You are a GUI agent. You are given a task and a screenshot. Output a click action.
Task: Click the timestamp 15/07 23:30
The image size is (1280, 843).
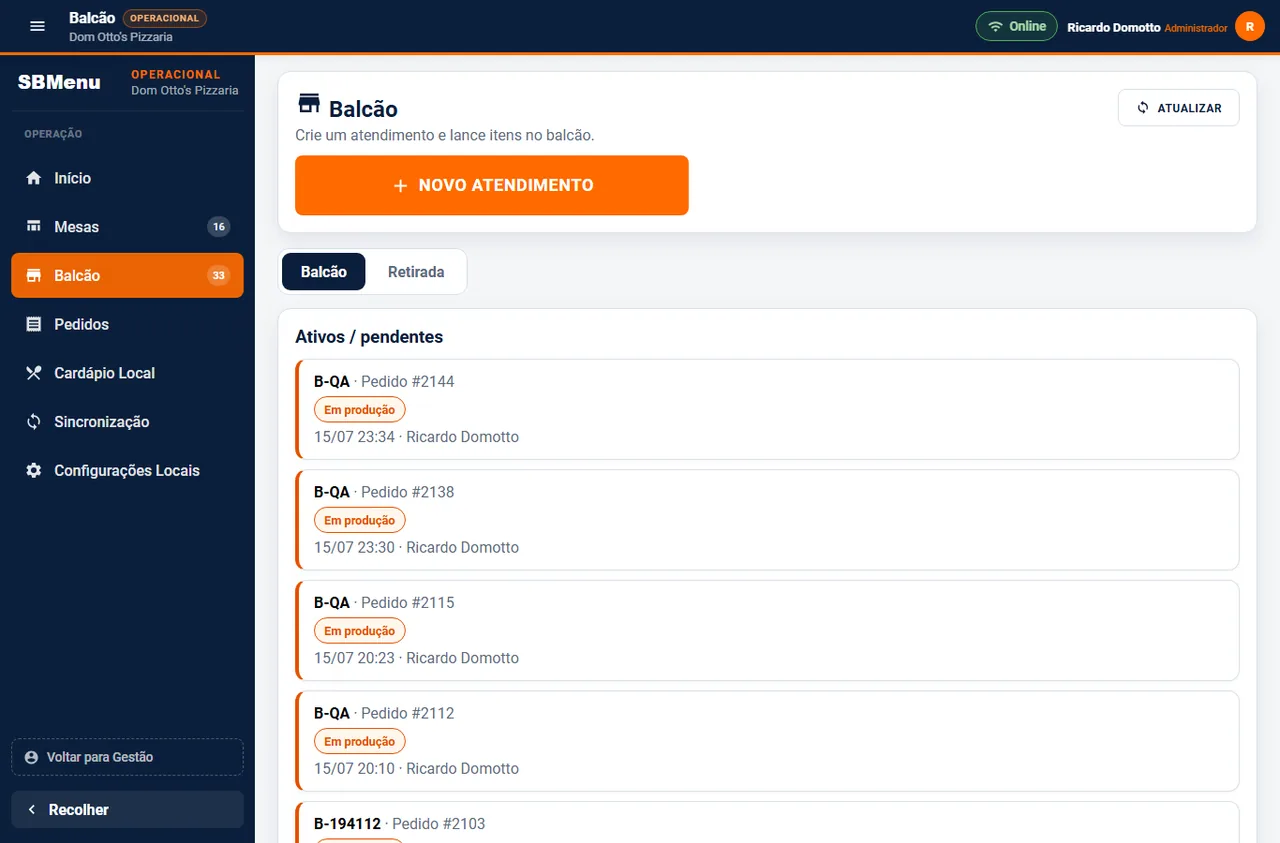pos(354,547)
